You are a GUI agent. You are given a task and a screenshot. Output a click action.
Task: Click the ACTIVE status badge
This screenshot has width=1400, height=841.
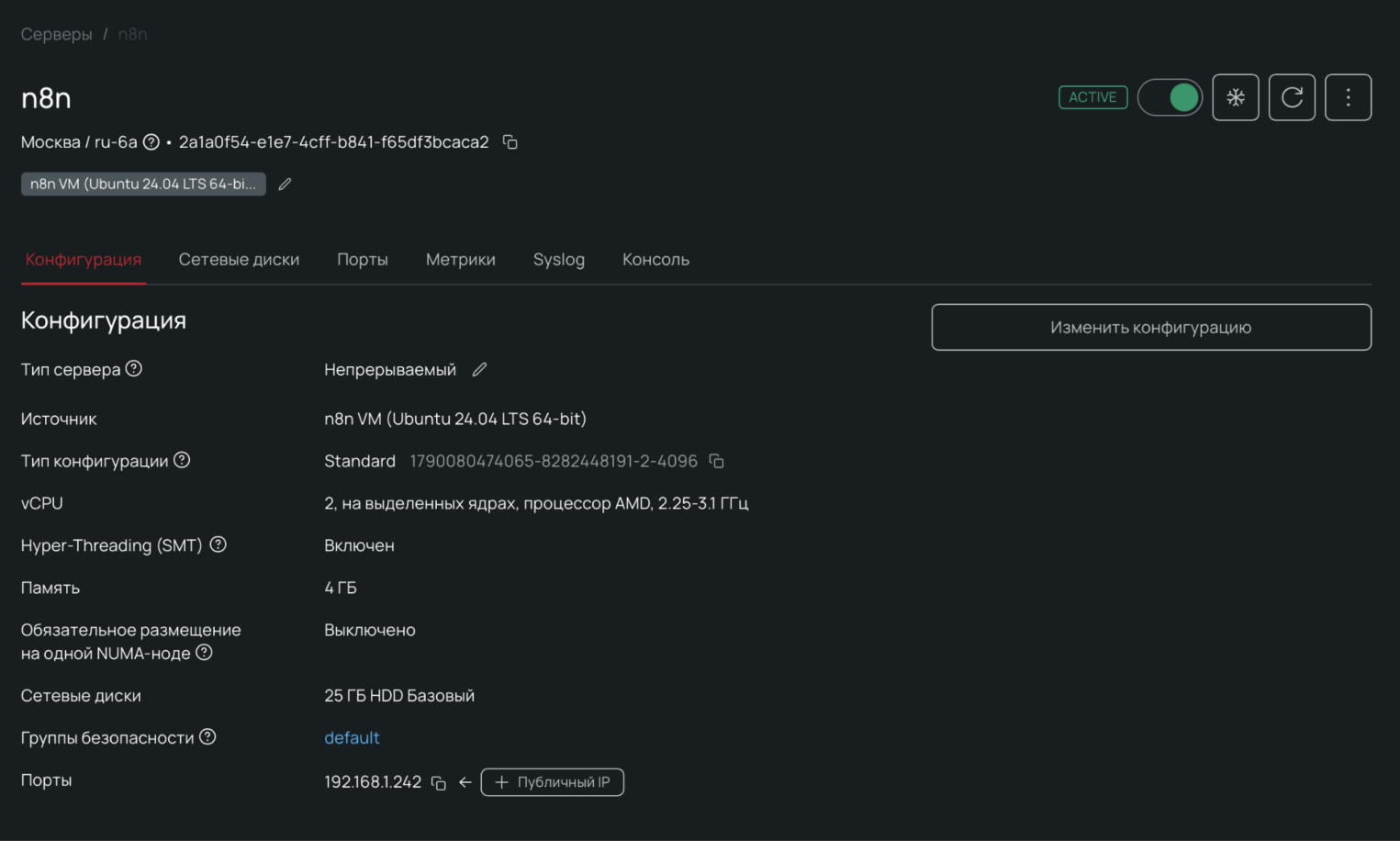tap(1092, 97)
